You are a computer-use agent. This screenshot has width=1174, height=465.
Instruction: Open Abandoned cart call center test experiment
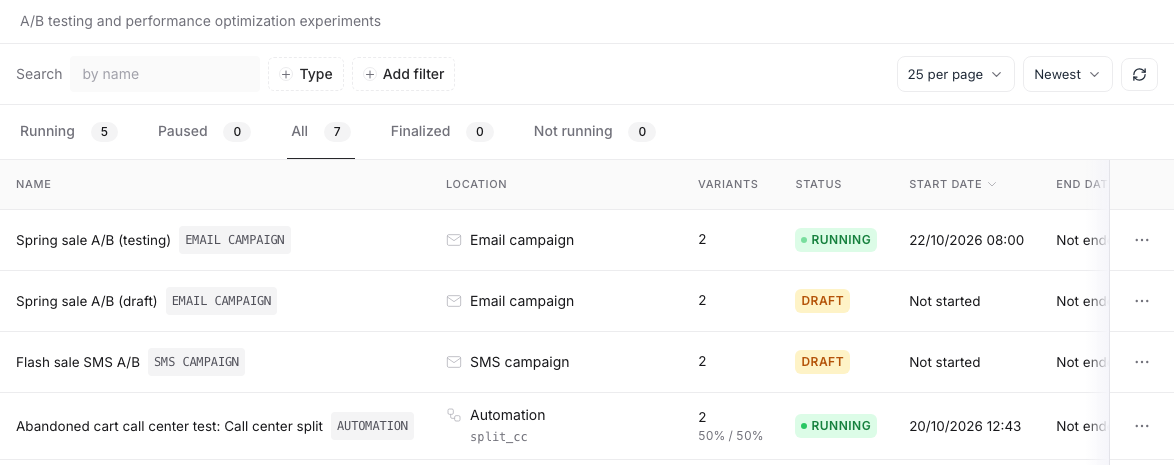[x=169, y=426]
